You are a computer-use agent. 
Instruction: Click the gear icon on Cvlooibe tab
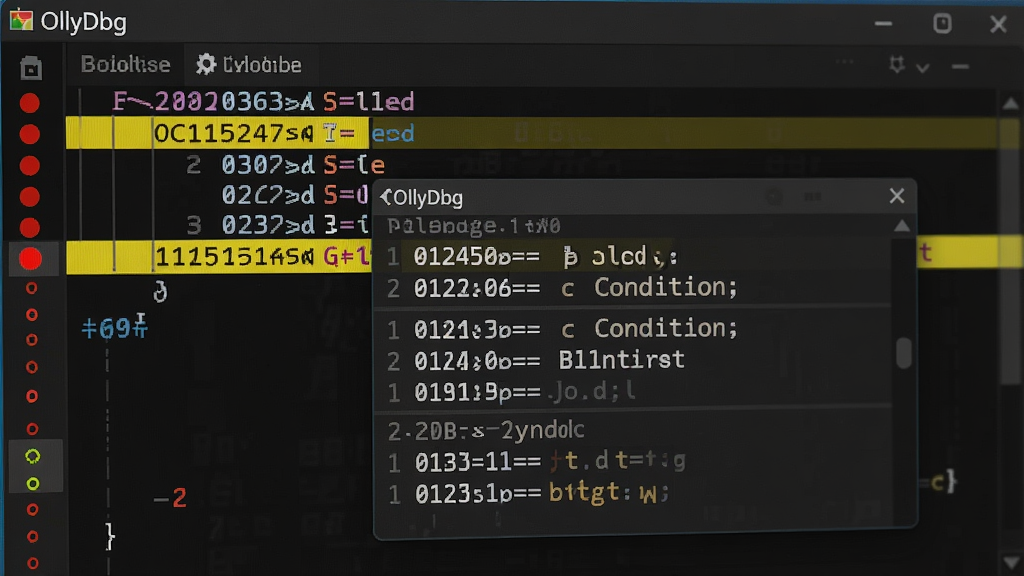point(206,64)
